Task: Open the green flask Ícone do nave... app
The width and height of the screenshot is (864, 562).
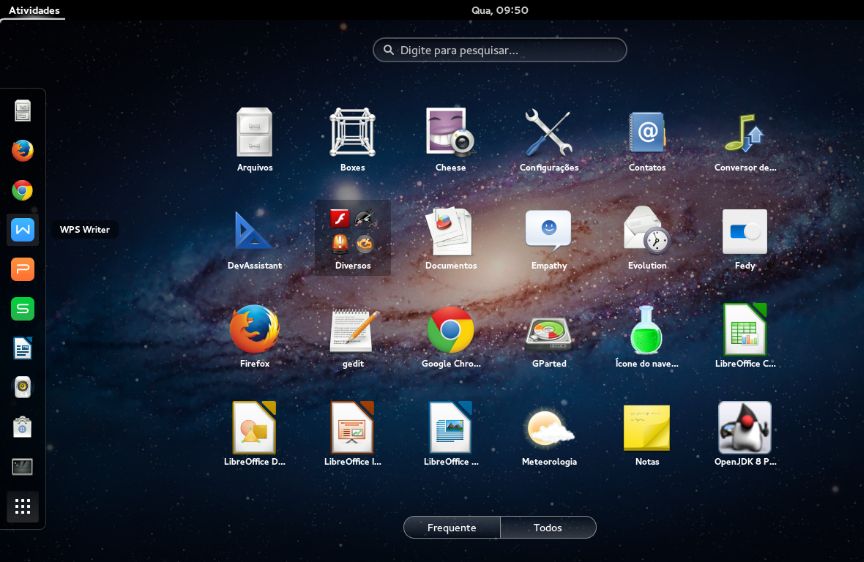Action: (x=647, y=336)
